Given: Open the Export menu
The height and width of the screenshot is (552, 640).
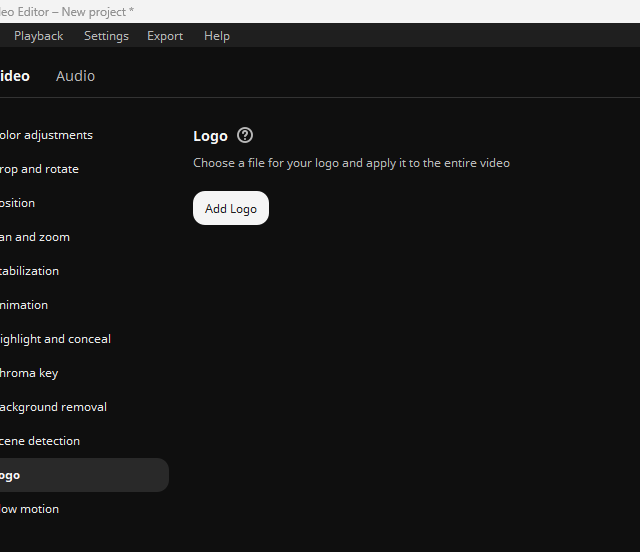Looking at the screenshot, I should [x=165, y=35].
